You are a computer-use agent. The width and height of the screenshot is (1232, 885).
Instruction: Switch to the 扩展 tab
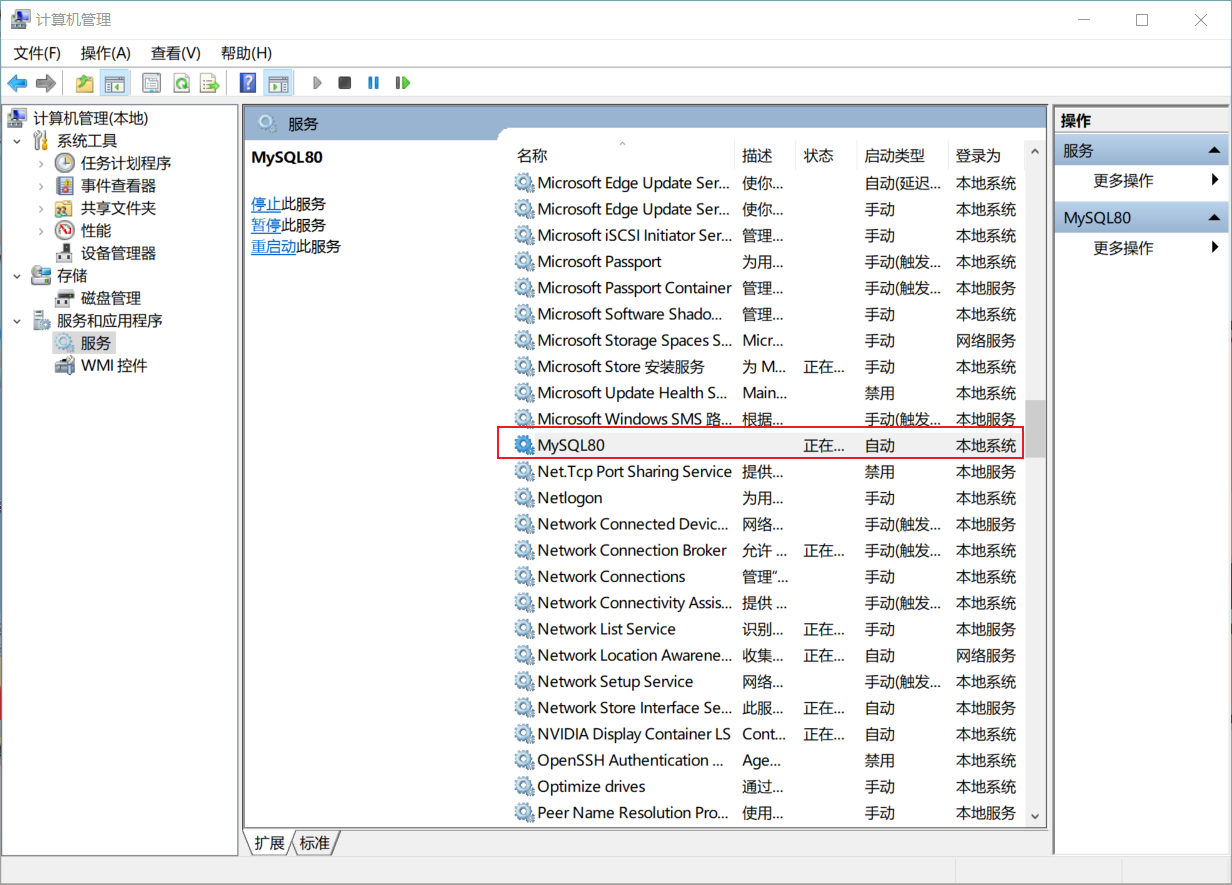270,843
